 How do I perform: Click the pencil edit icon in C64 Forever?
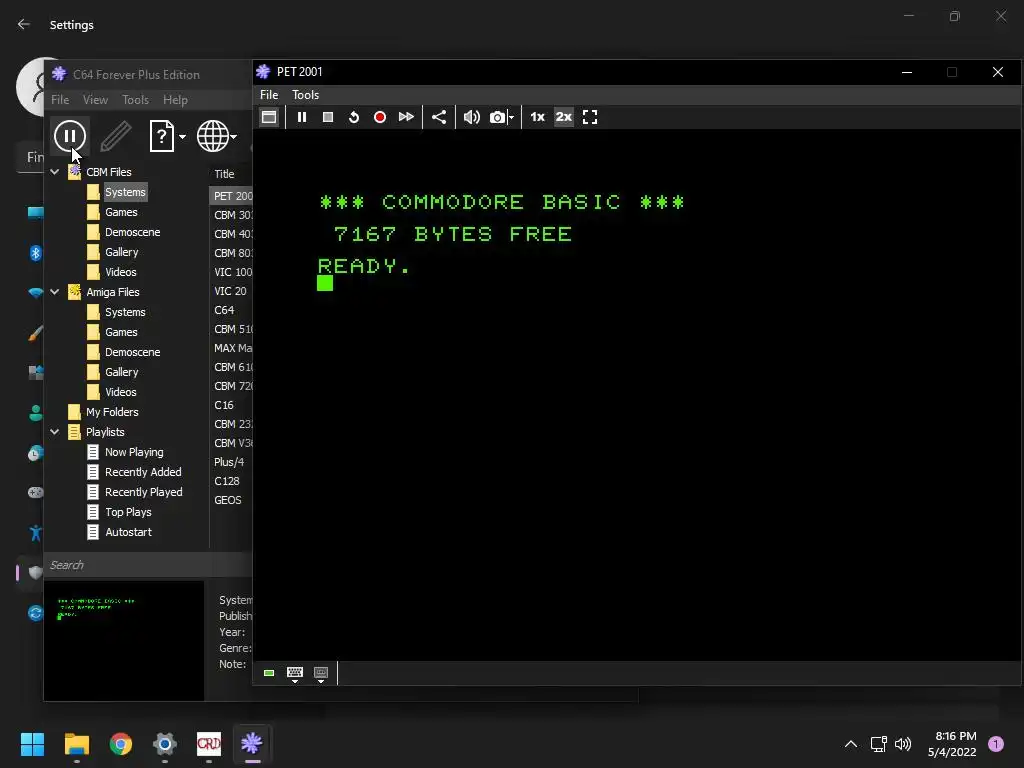[116, 136]
